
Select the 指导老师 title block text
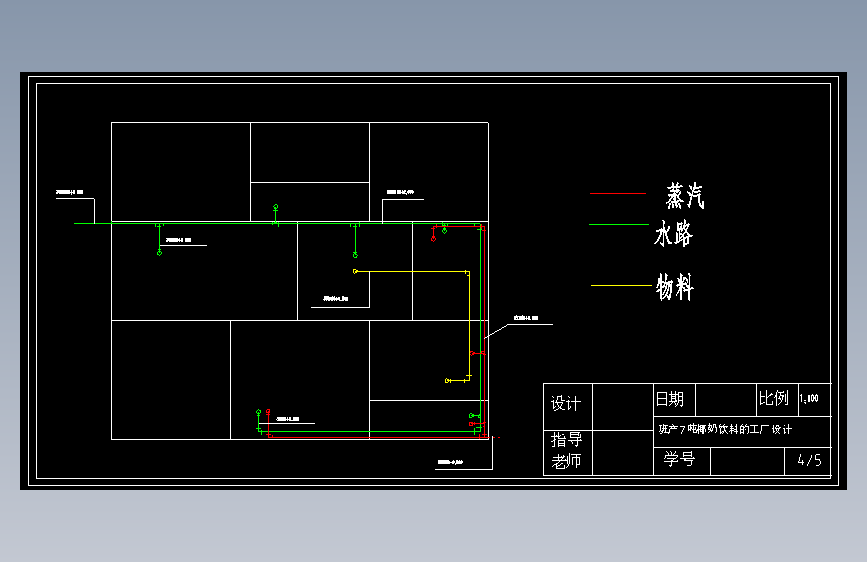[566, 450]
